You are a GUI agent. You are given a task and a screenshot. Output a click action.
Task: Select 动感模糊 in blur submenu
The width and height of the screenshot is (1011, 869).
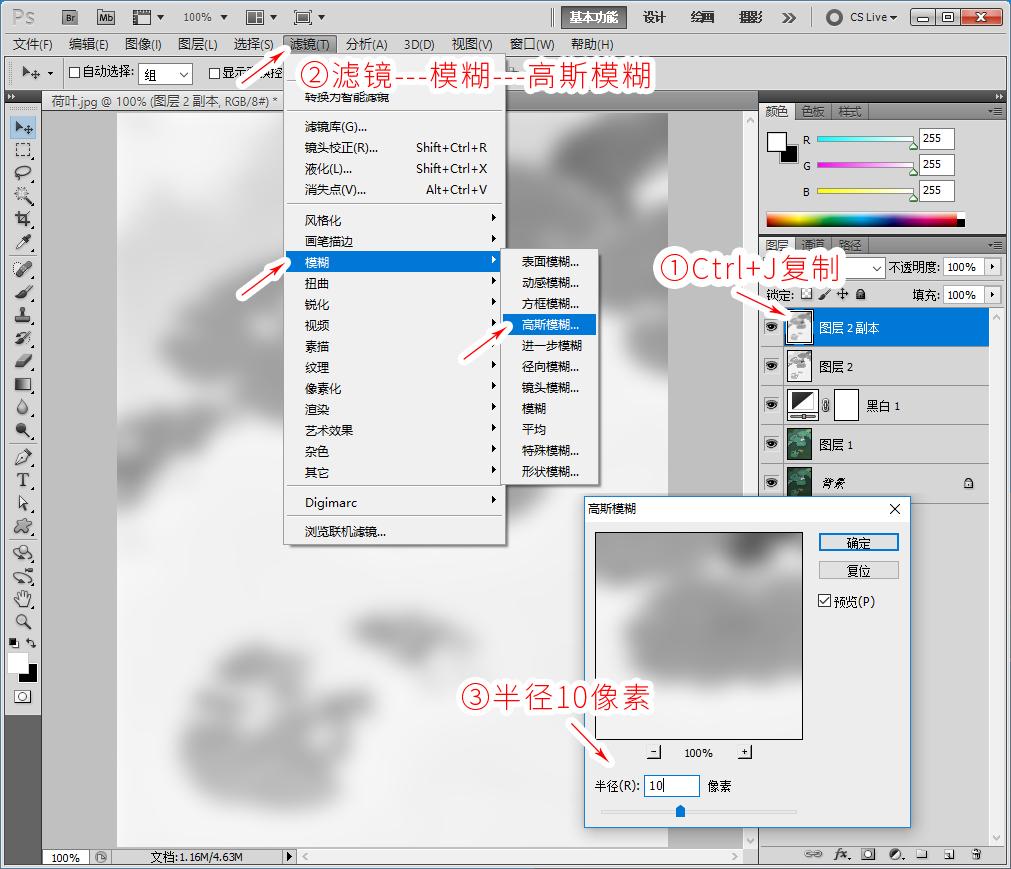(x=549, y=282)
